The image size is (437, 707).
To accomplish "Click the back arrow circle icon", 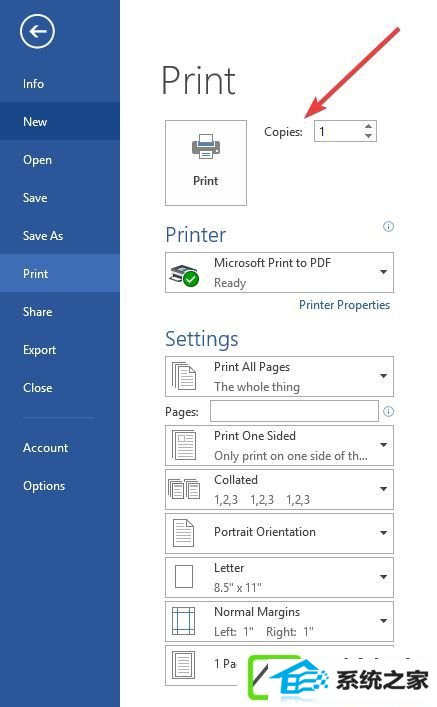I will coord(37,31).
